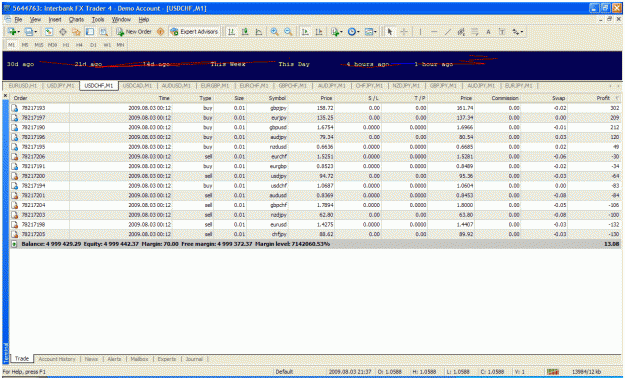Click the connection status bars icon
Screen dimensions: 625x378
(552, 372)
